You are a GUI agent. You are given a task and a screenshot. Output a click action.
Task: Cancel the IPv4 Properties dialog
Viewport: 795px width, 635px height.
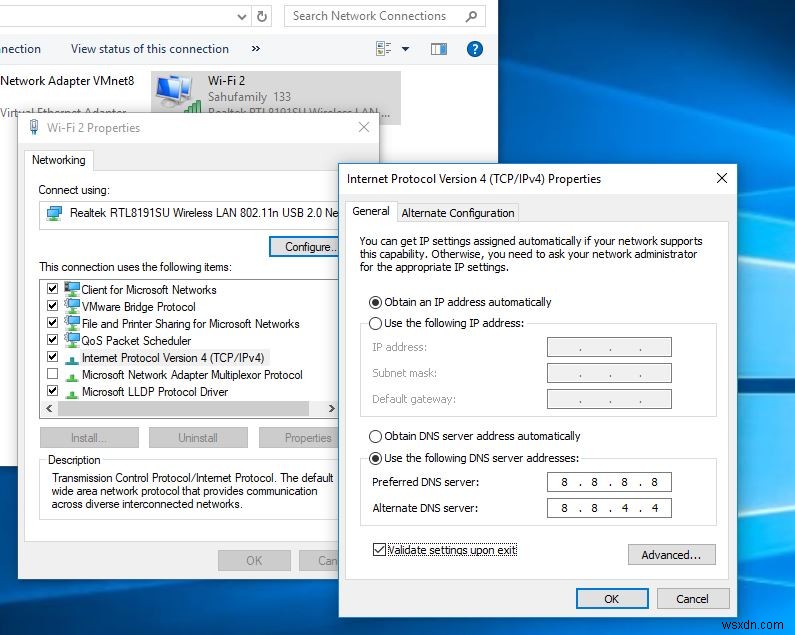[x=693, y=599]
